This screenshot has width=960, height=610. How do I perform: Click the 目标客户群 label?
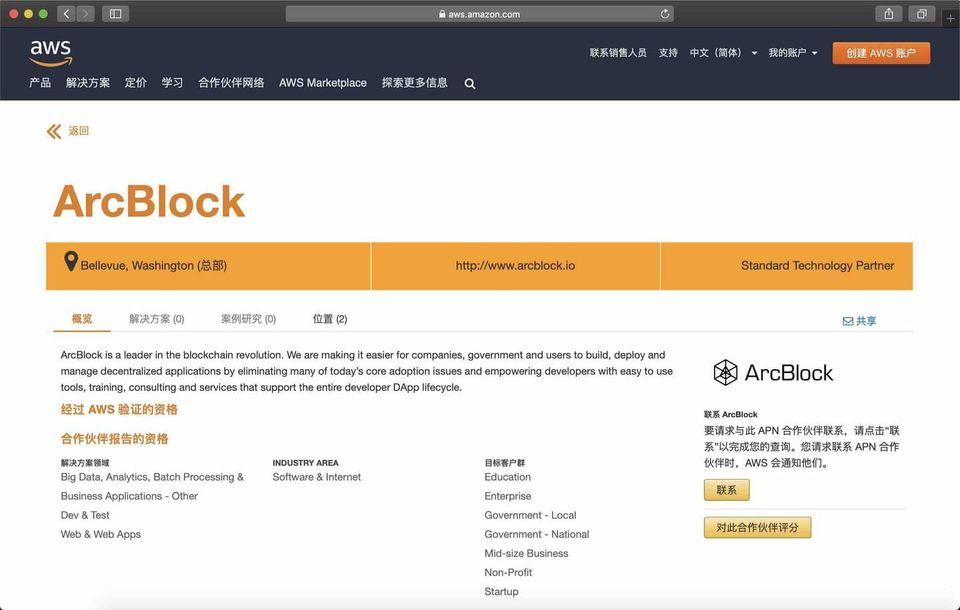[x=504, y=463]
